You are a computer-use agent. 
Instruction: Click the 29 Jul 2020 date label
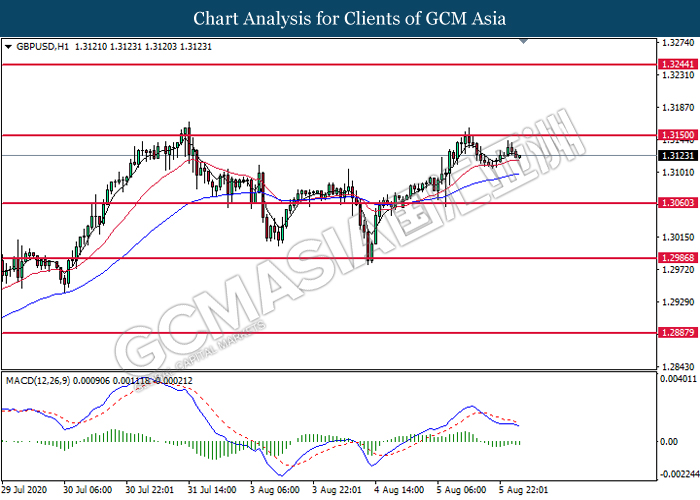point(24,490)
